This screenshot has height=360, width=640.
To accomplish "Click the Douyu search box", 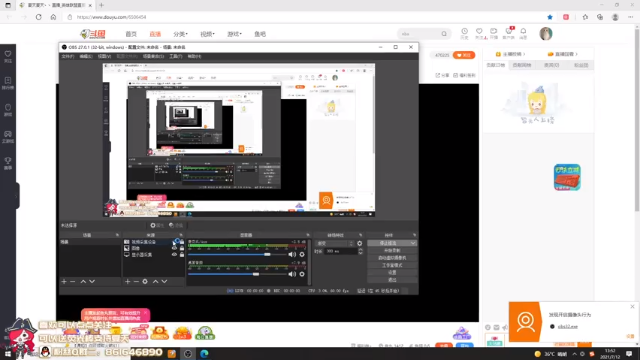I will coord(419,34).
